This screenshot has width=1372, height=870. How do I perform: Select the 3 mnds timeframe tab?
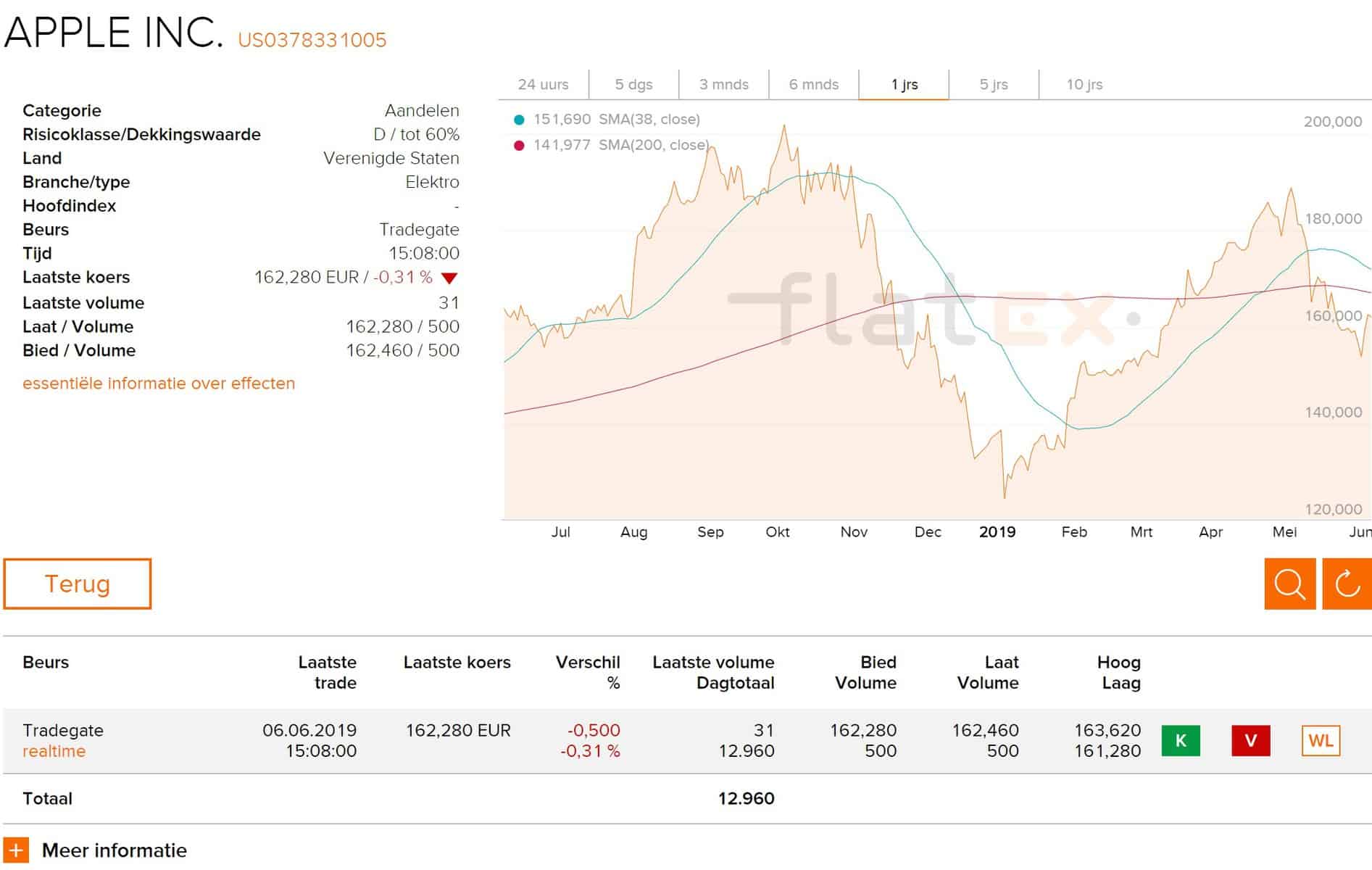coord(723,83)
